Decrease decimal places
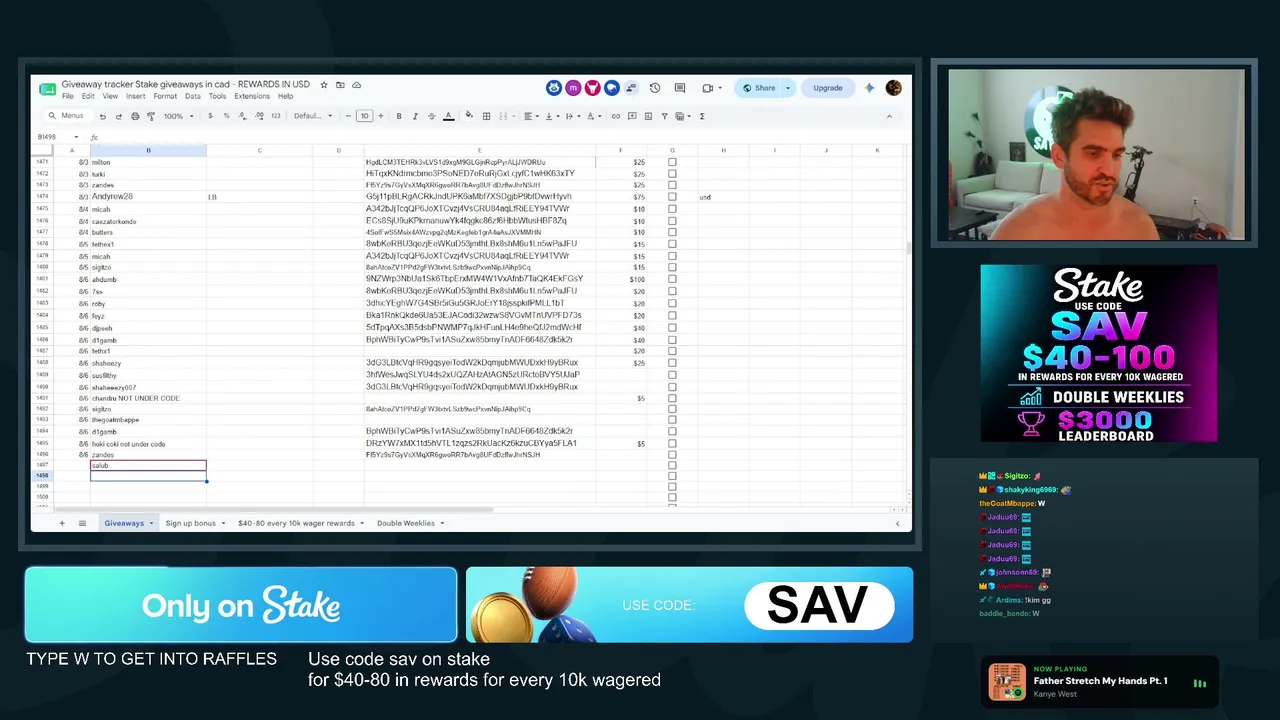This screenshot has width=1280, height=720. click(x=242, y=116)
